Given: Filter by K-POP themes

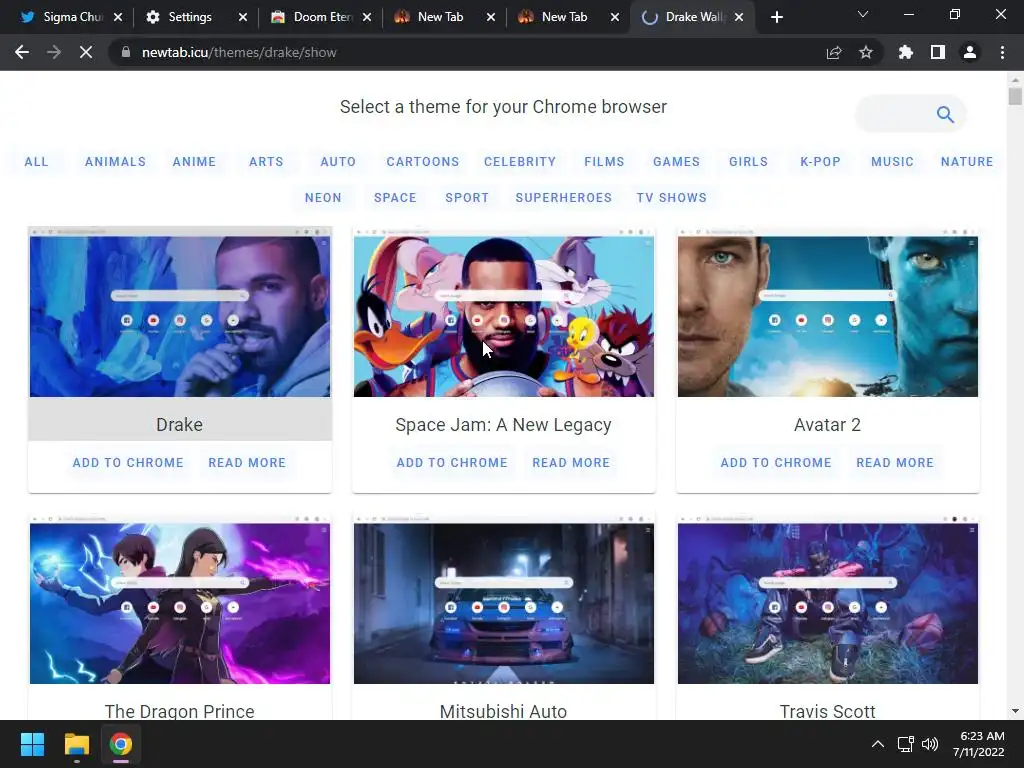Looking at the screenshot, I should click(820, 161).
